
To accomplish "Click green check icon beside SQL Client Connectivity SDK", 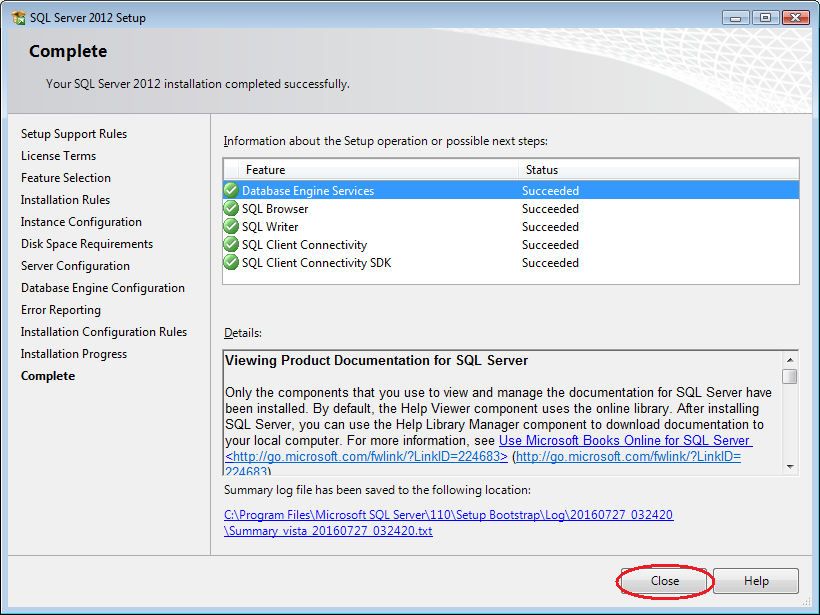I will (x=231, y=263).
